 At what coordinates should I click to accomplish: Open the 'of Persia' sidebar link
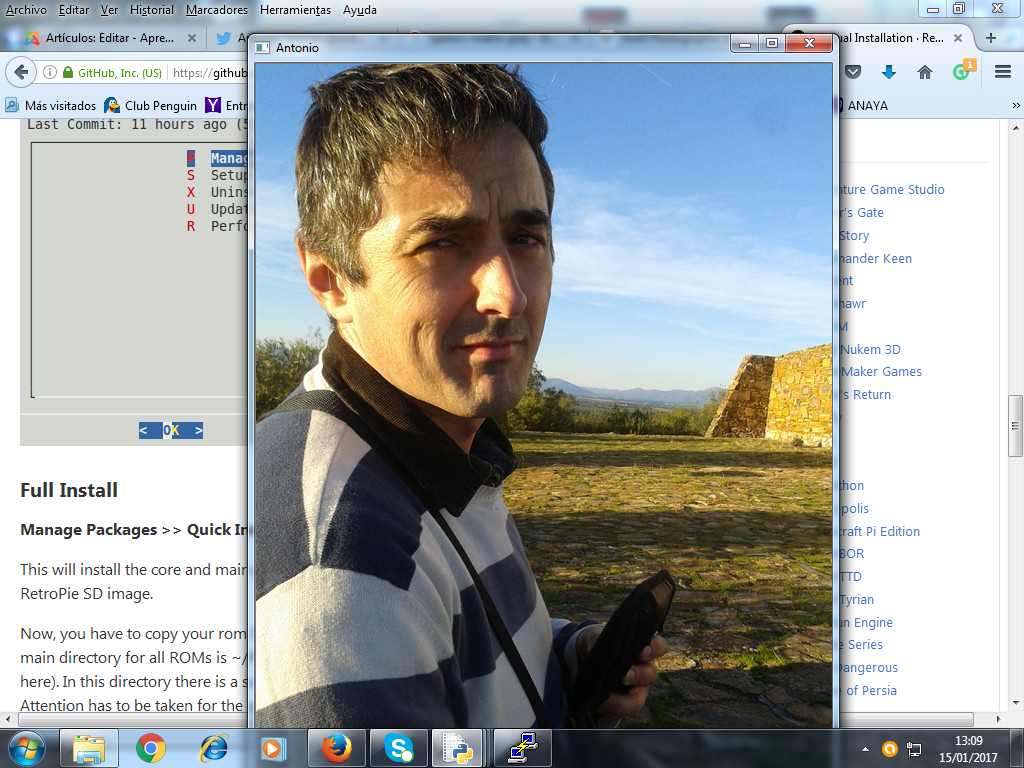(x=869, y=690)
